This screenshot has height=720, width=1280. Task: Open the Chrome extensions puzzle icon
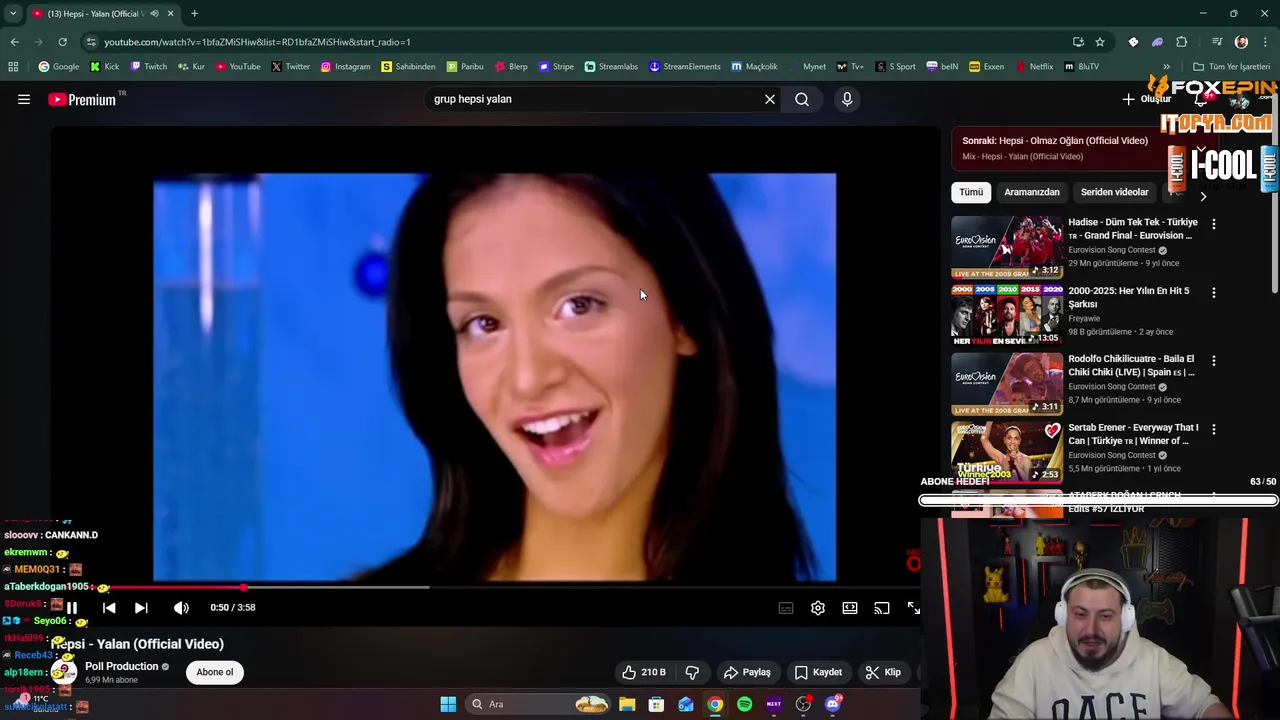click(x=1181, y=42)
